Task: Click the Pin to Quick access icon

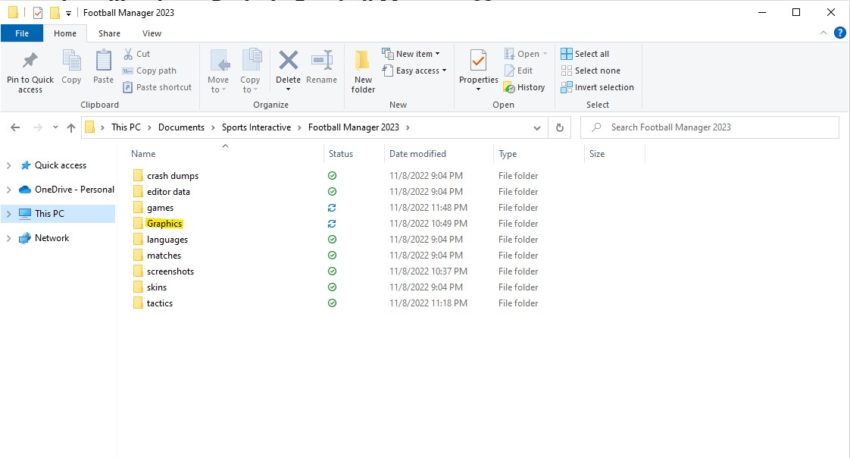Action: point(30,61)
